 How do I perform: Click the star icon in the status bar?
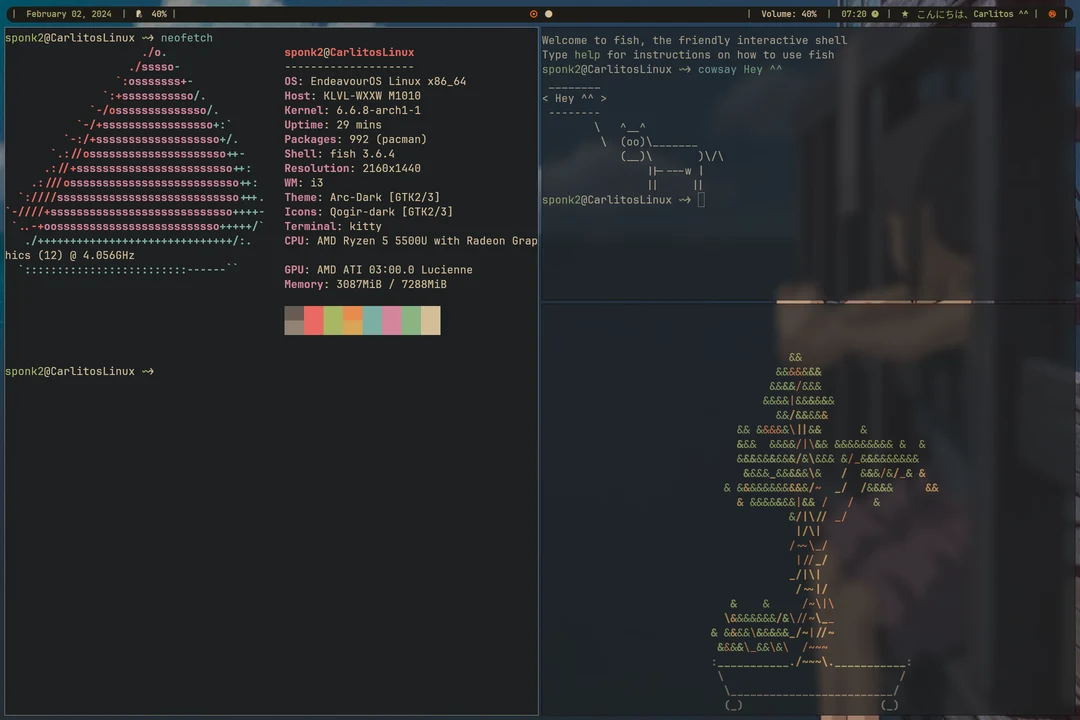click(904, 14)
